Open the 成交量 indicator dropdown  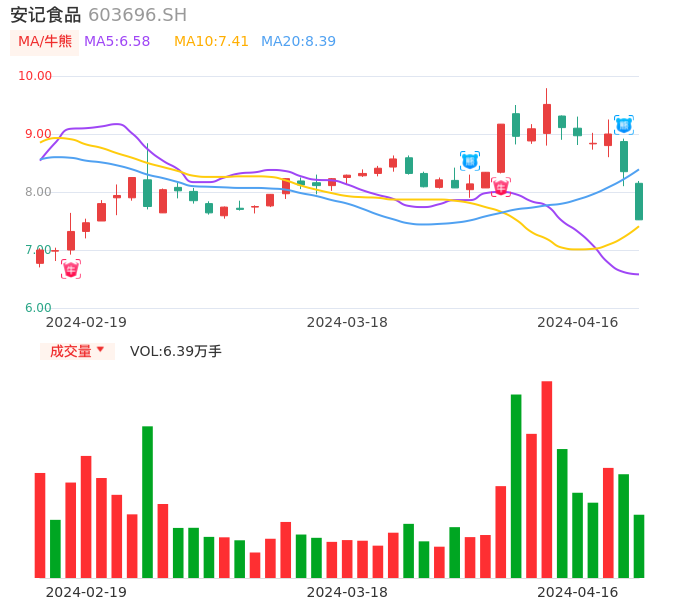[x=77, y=351]
